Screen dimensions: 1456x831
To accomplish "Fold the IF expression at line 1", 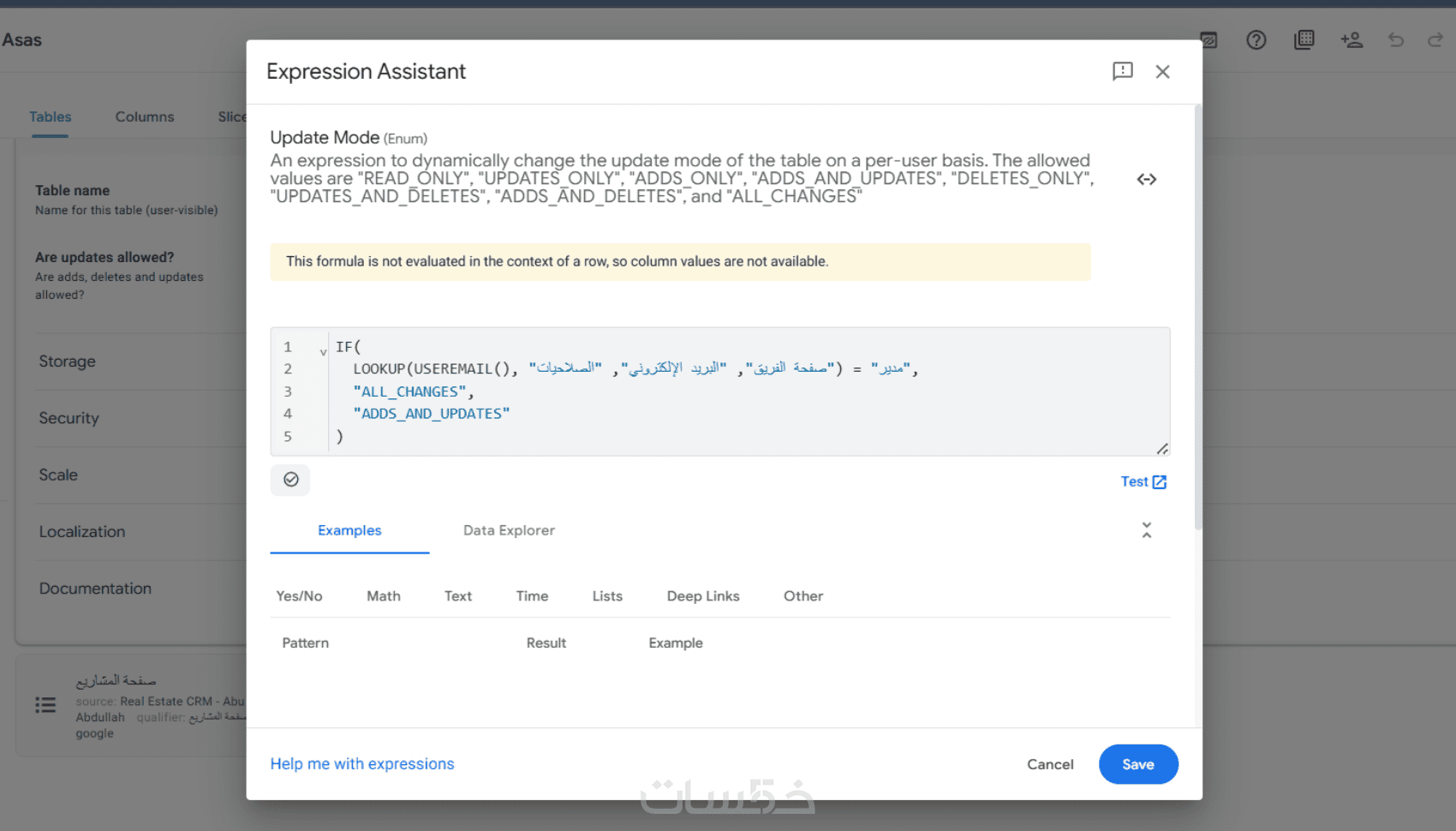I will (323, 351).
